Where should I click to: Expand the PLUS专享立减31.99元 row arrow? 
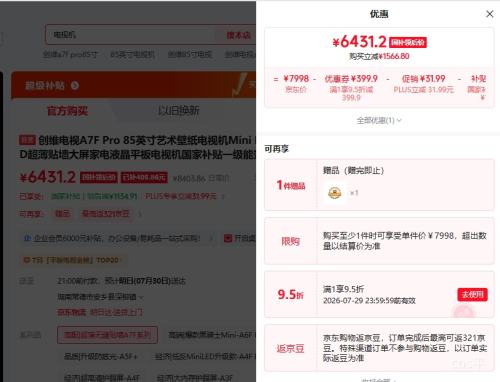(223, 197)
